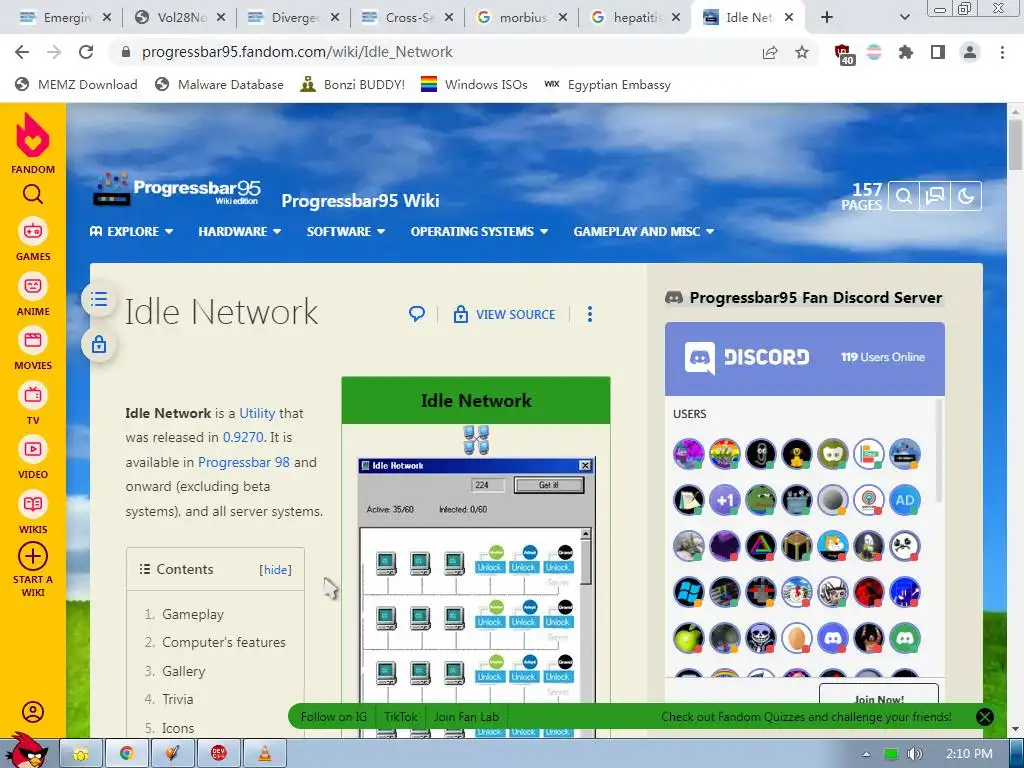Jump to Gameplay in Contents

click(x=193, y=615)
